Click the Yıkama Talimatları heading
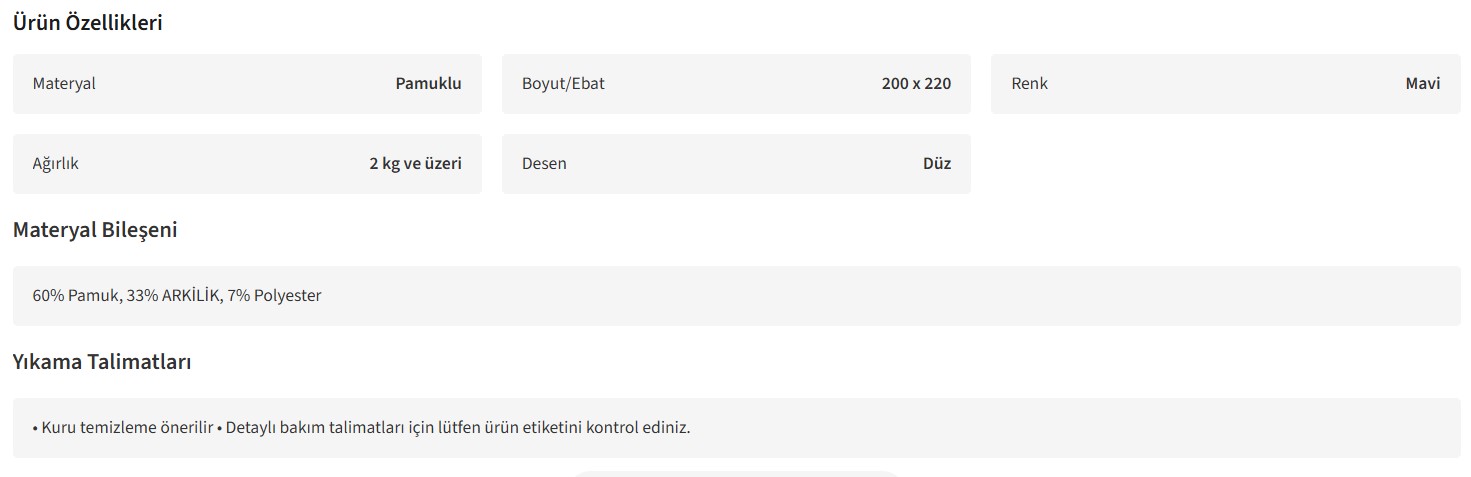The height and width of the screenshot is (477, 1471). (102, 362)
